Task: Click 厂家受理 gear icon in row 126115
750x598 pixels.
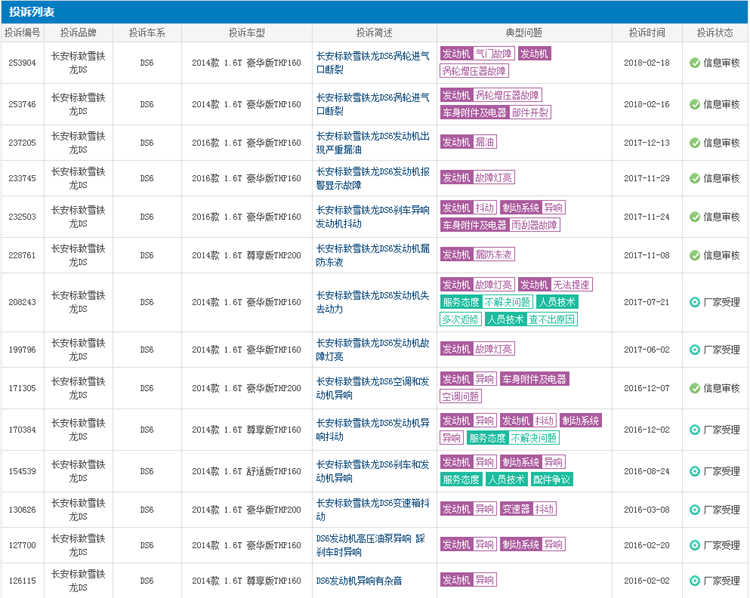Action: tap(695, 580)
